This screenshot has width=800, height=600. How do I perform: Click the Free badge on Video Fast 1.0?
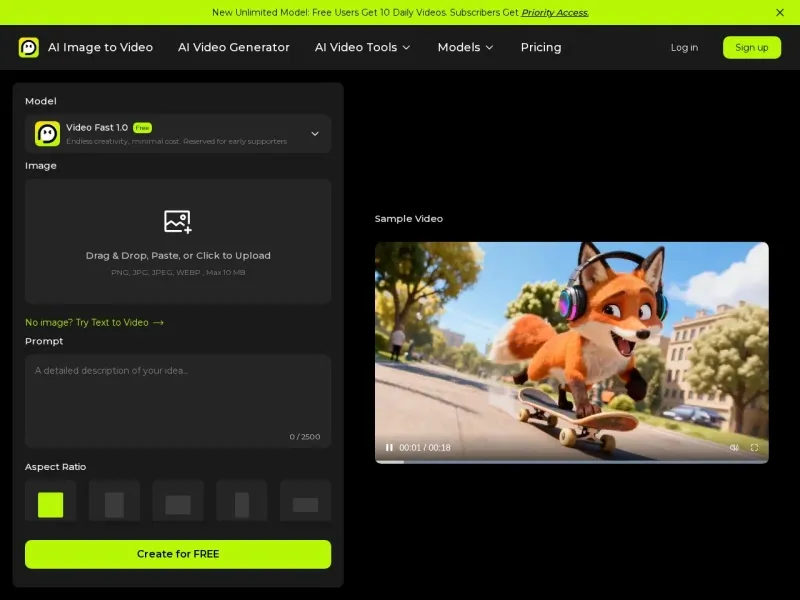142,127
